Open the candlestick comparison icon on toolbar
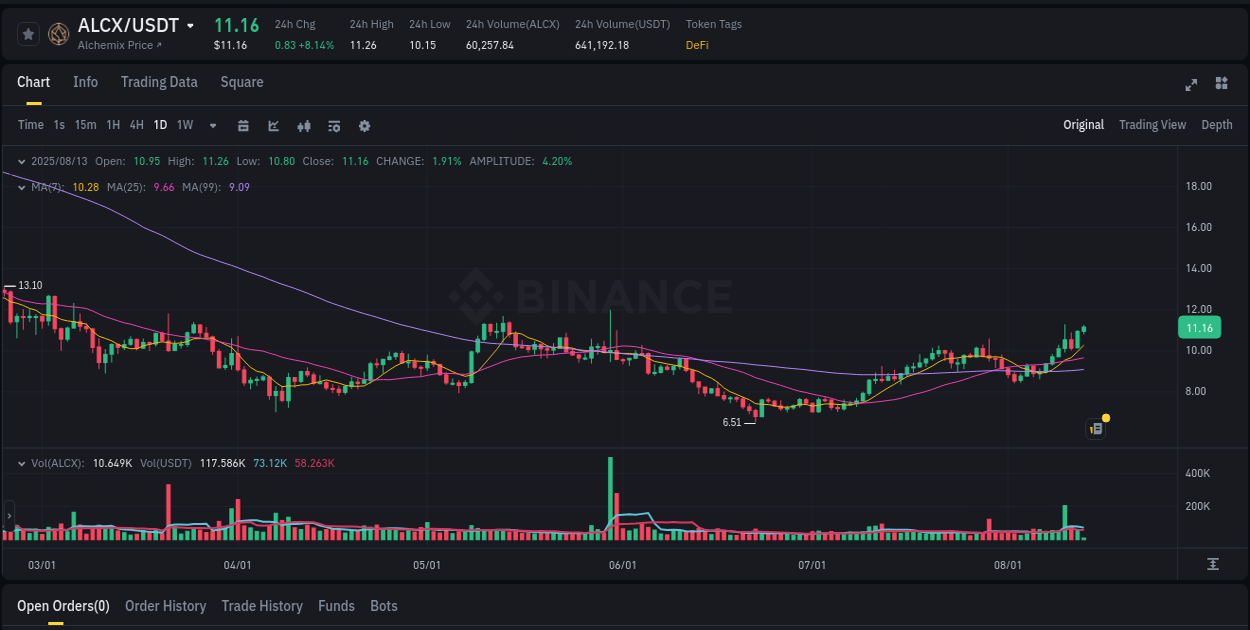 coord(303,126)
